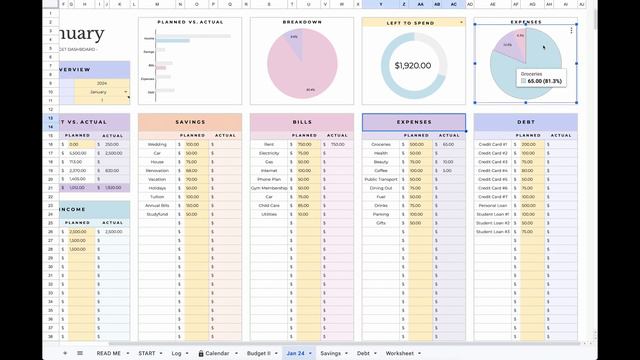Open START tab dropdown arrow

161,353
